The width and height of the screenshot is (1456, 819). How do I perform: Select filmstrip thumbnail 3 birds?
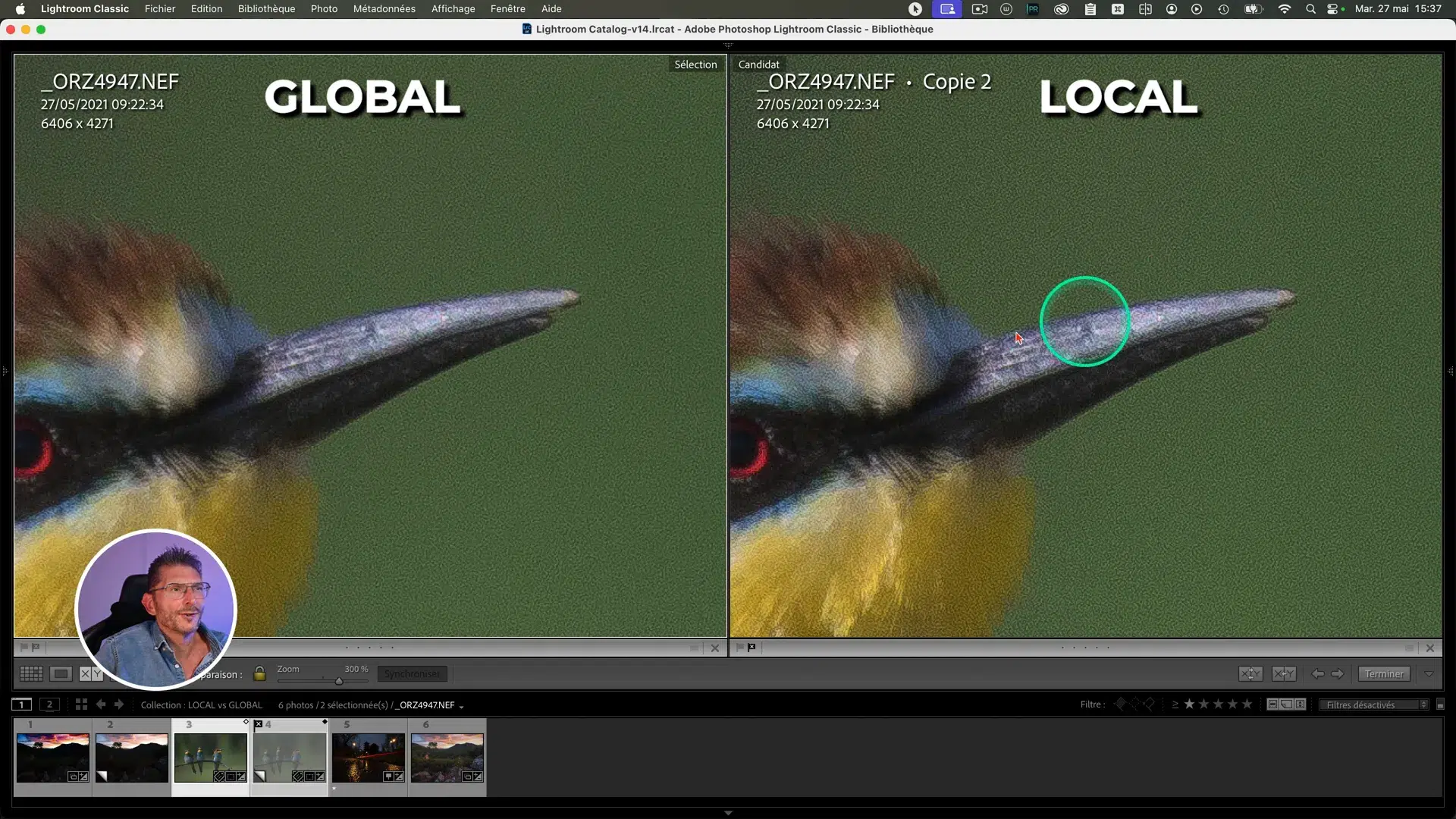(211, 758)
